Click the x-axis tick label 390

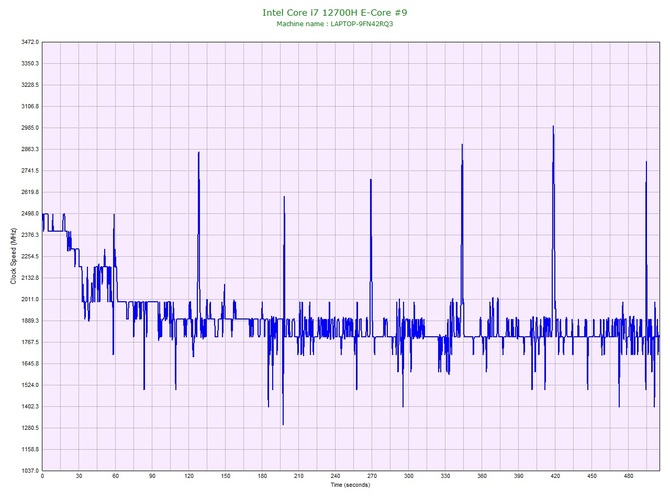(x=519, y=476)
